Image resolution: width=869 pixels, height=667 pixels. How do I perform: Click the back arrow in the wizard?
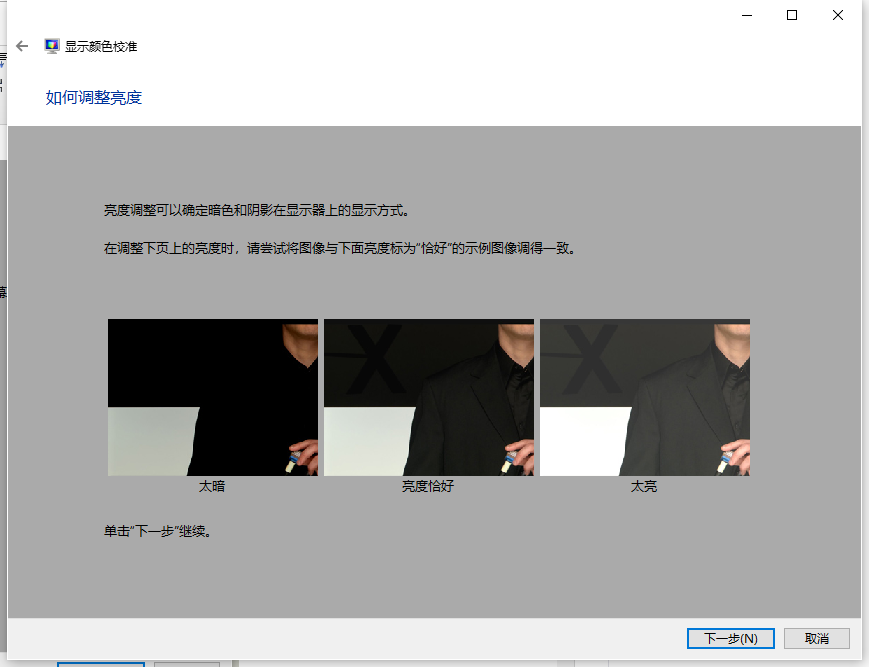(20, 45)
